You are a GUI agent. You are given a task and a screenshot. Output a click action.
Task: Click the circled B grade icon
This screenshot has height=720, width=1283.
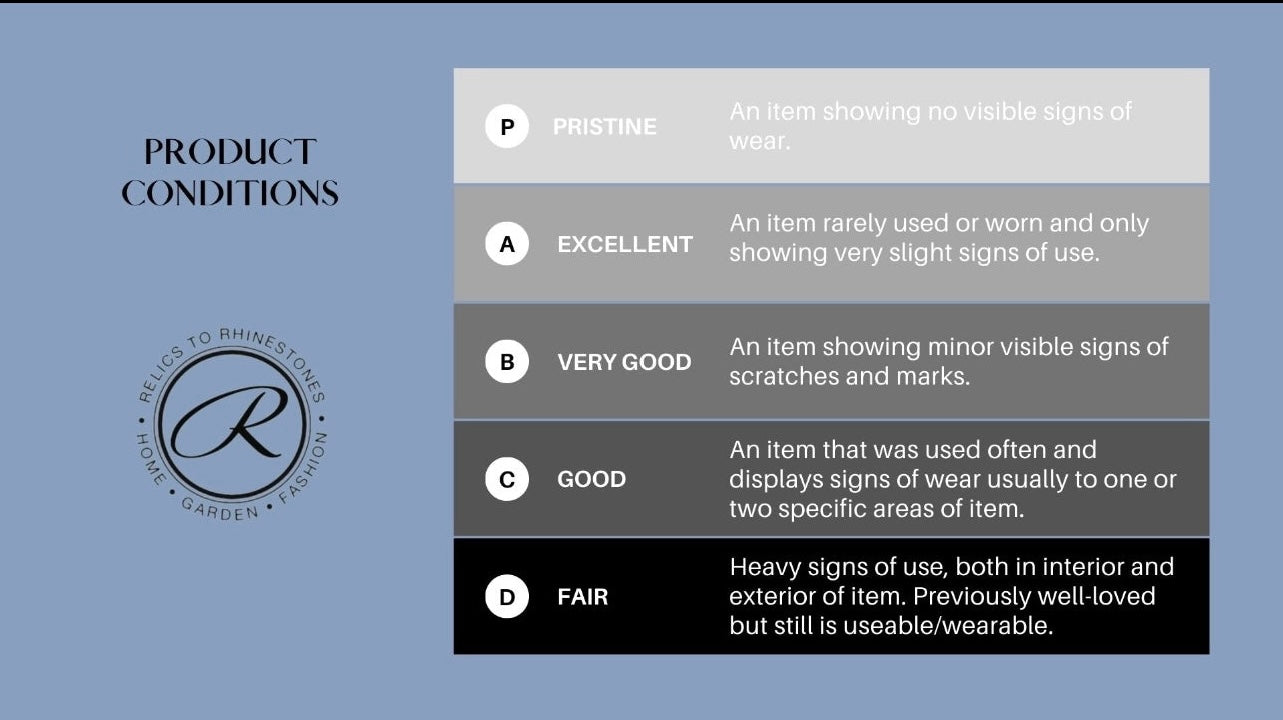(507, 362)
